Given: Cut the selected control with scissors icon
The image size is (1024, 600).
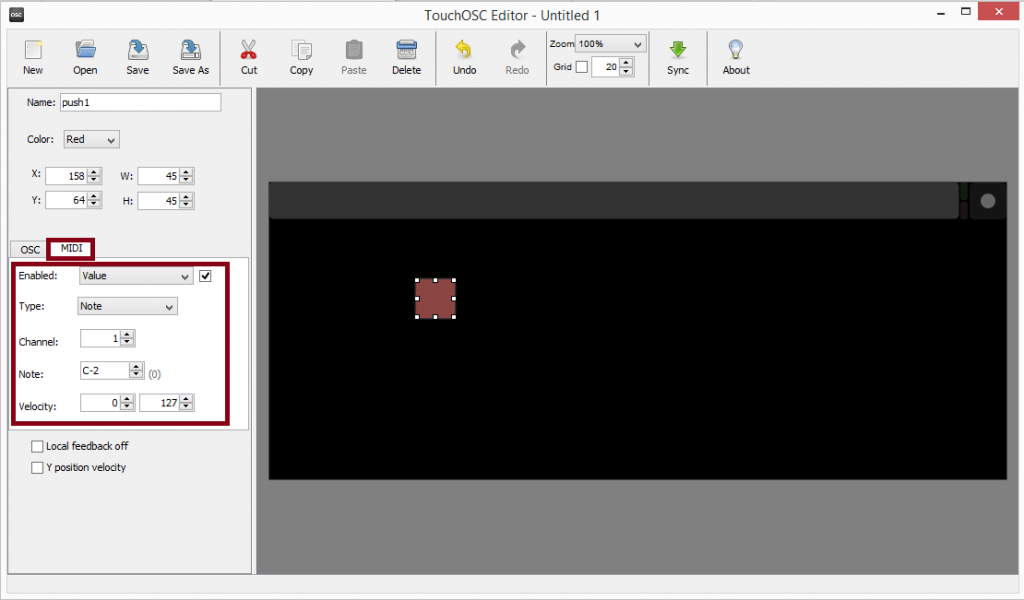Looking at the screenshot, I should coord(249,57).
